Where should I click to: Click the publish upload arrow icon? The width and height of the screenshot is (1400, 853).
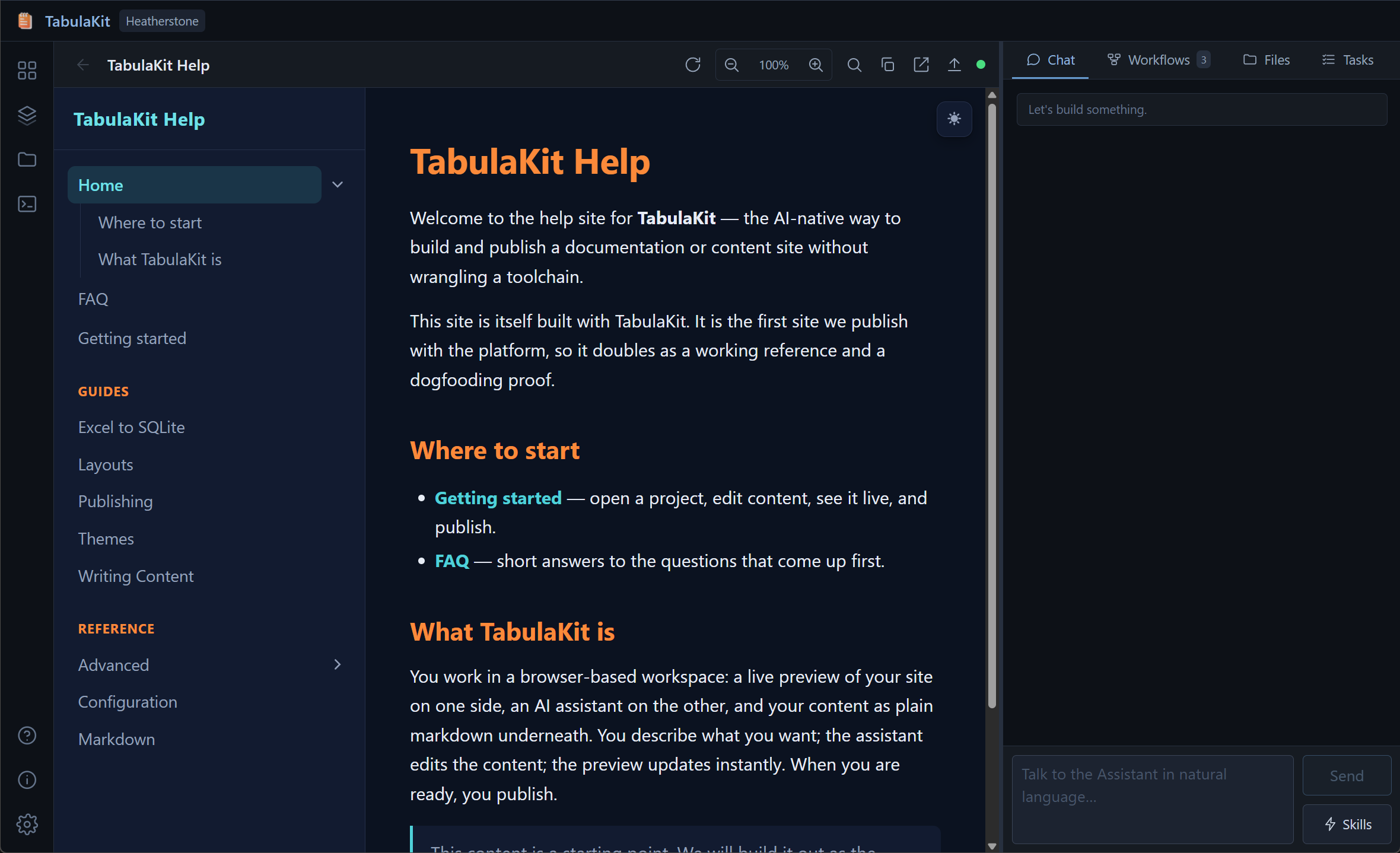click(954, 65)
